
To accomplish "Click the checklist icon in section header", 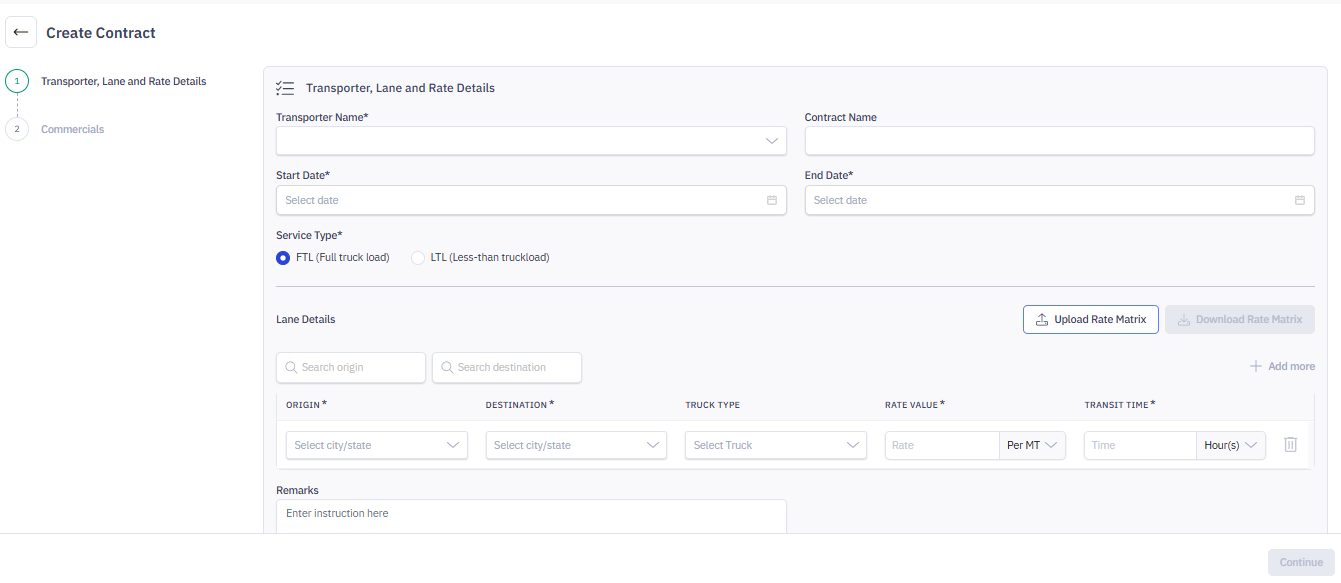I will [285, 88].
